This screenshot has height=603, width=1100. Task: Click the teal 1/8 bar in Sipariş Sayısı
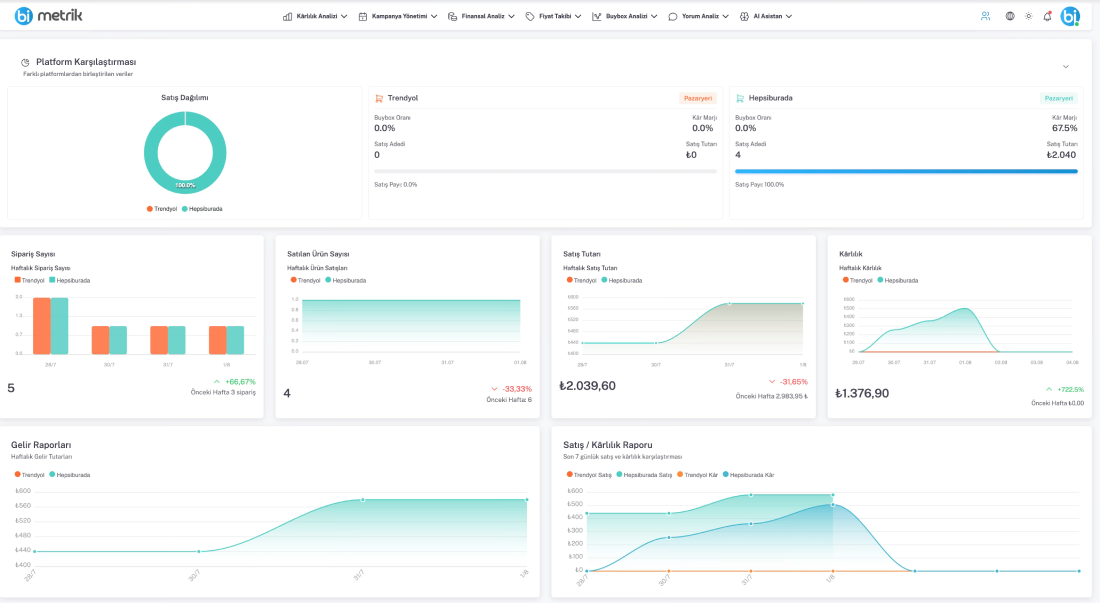click(x=235, y=340)
